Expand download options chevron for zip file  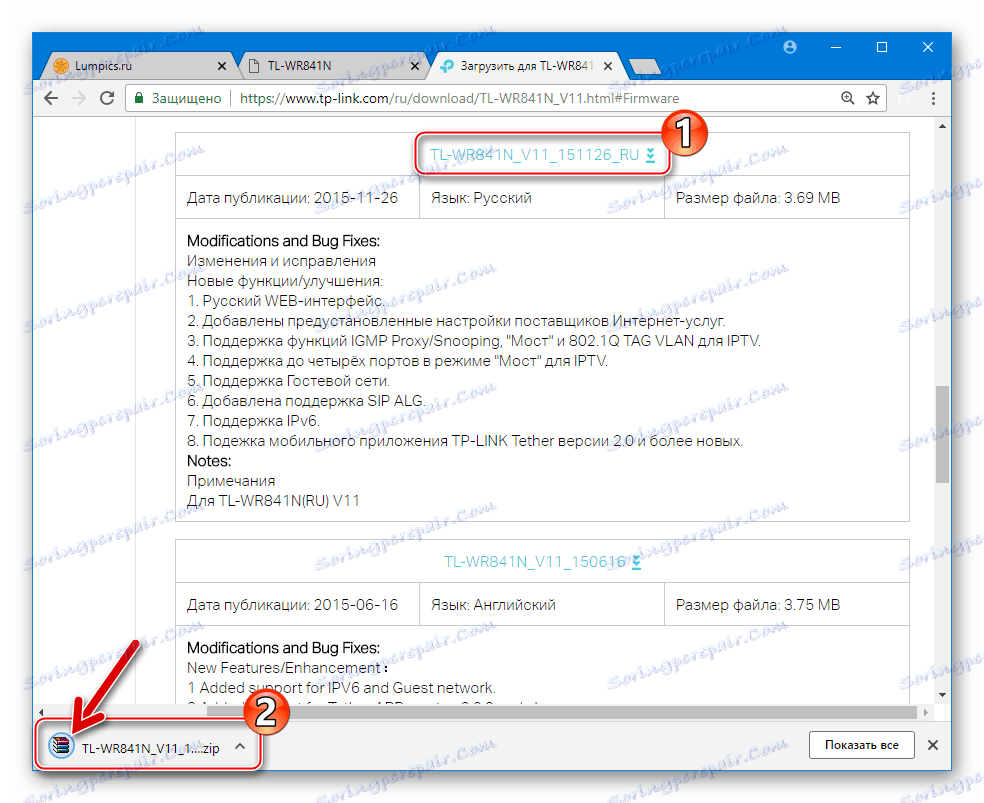point(240,747)
